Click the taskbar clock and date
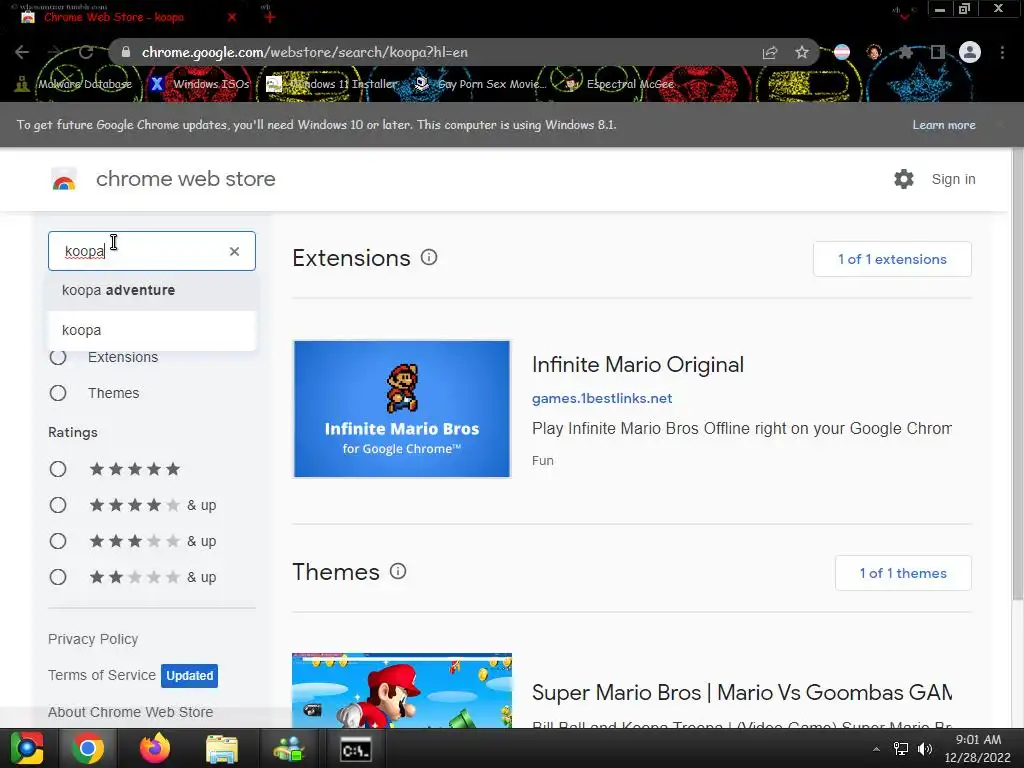 [978, 748]
